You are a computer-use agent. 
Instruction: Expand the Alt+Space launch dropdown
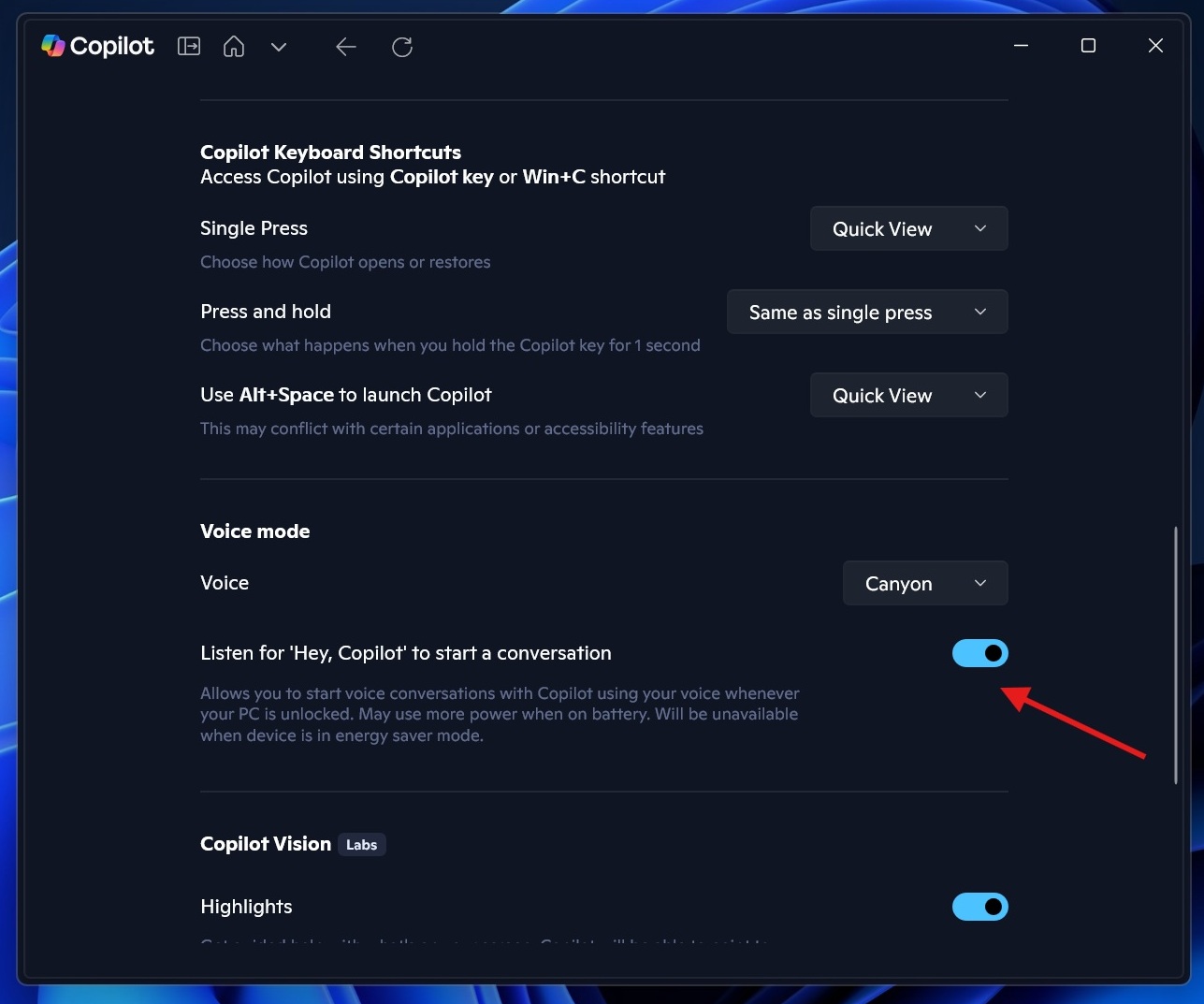point(908,395)
